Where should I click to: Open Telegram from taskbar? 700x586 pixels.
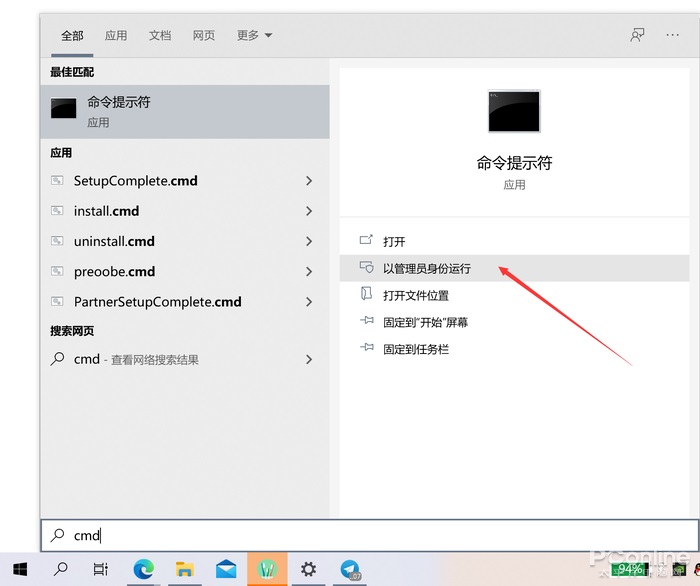pyautogui.click(x=350, y=570)
